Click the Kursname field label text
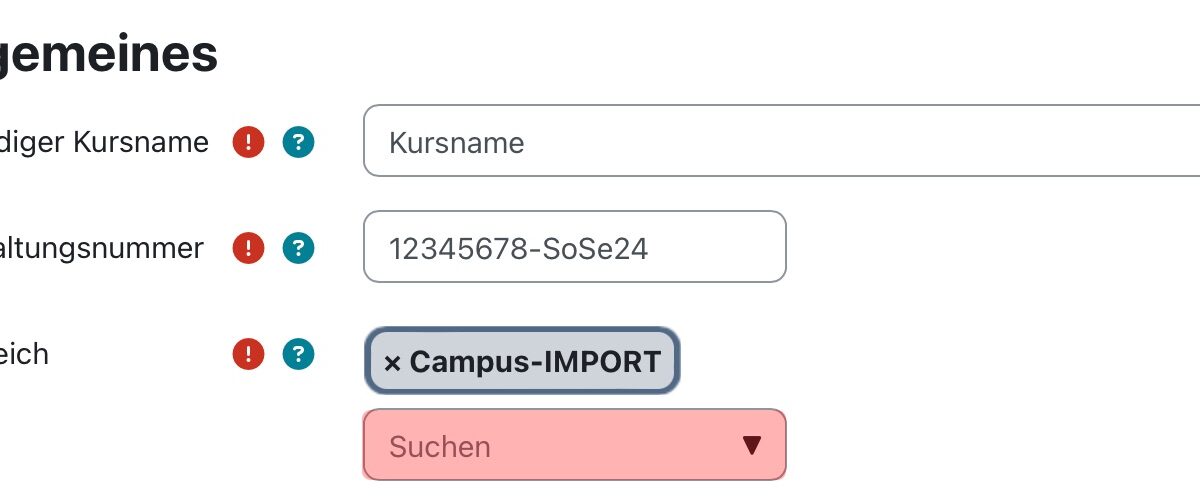Viewport: 1200px width, 500px height. [104, 143]
